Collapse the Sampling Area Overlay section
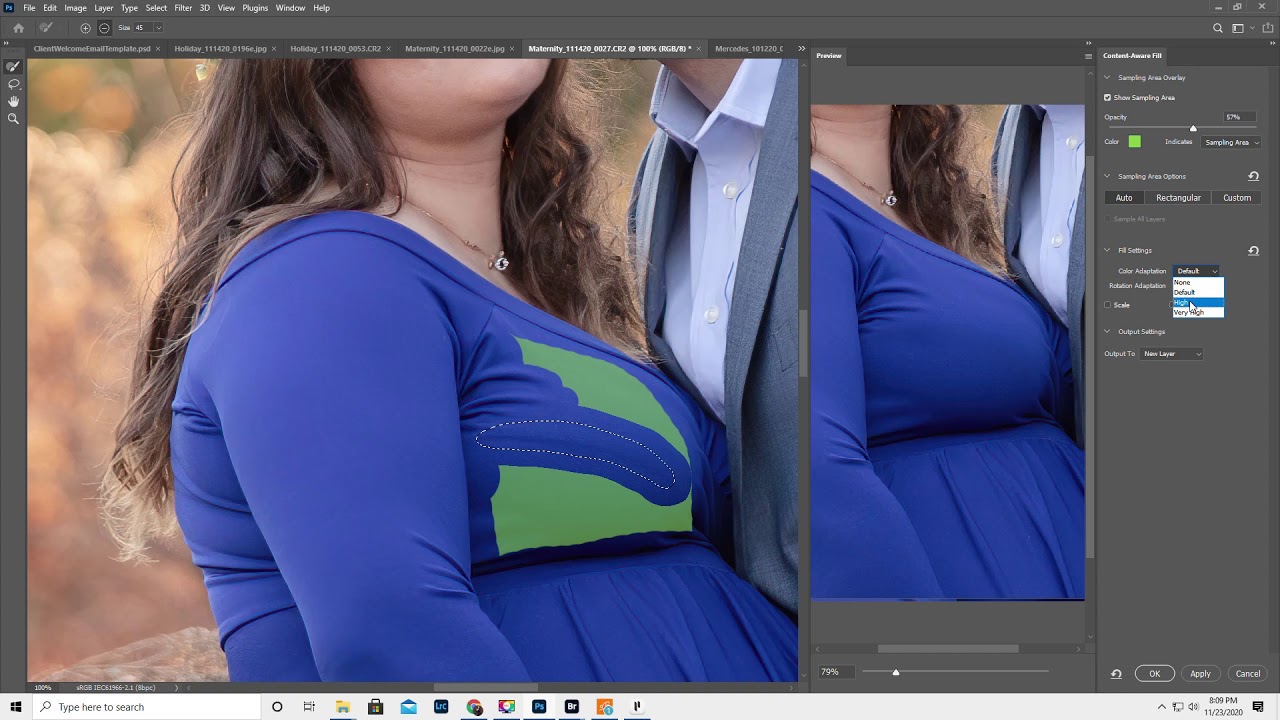The height and width of the screenshot is (720, 1280). [1107, 77]
